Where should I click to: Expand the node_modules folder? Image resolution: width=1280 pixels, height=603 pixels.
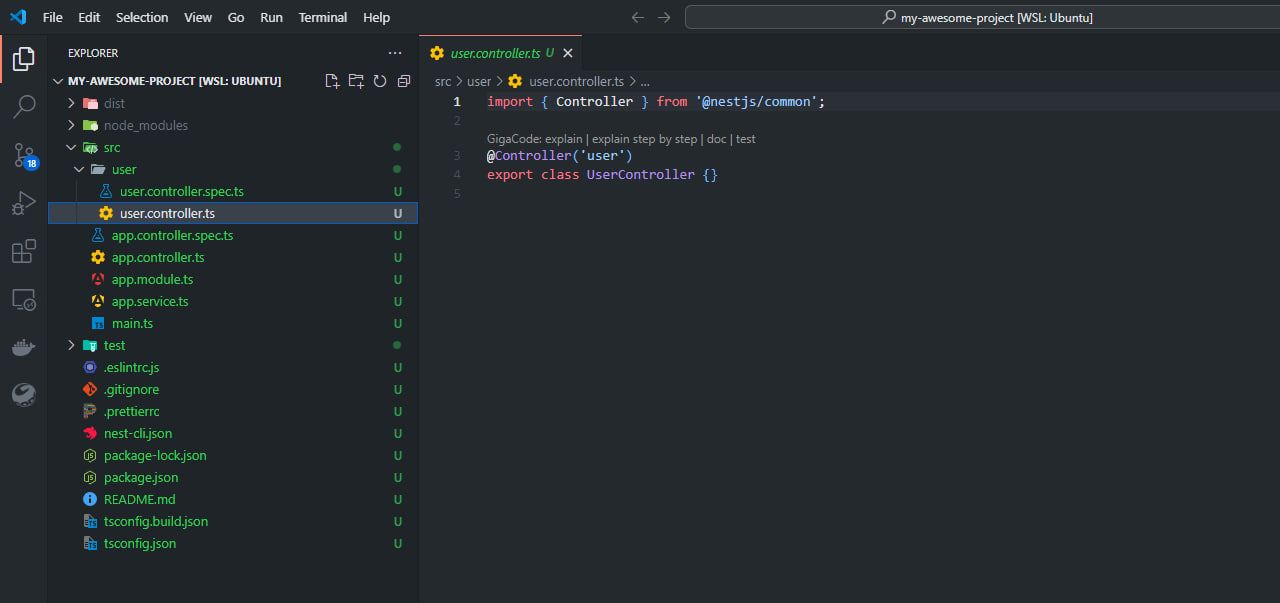point(233,125)
